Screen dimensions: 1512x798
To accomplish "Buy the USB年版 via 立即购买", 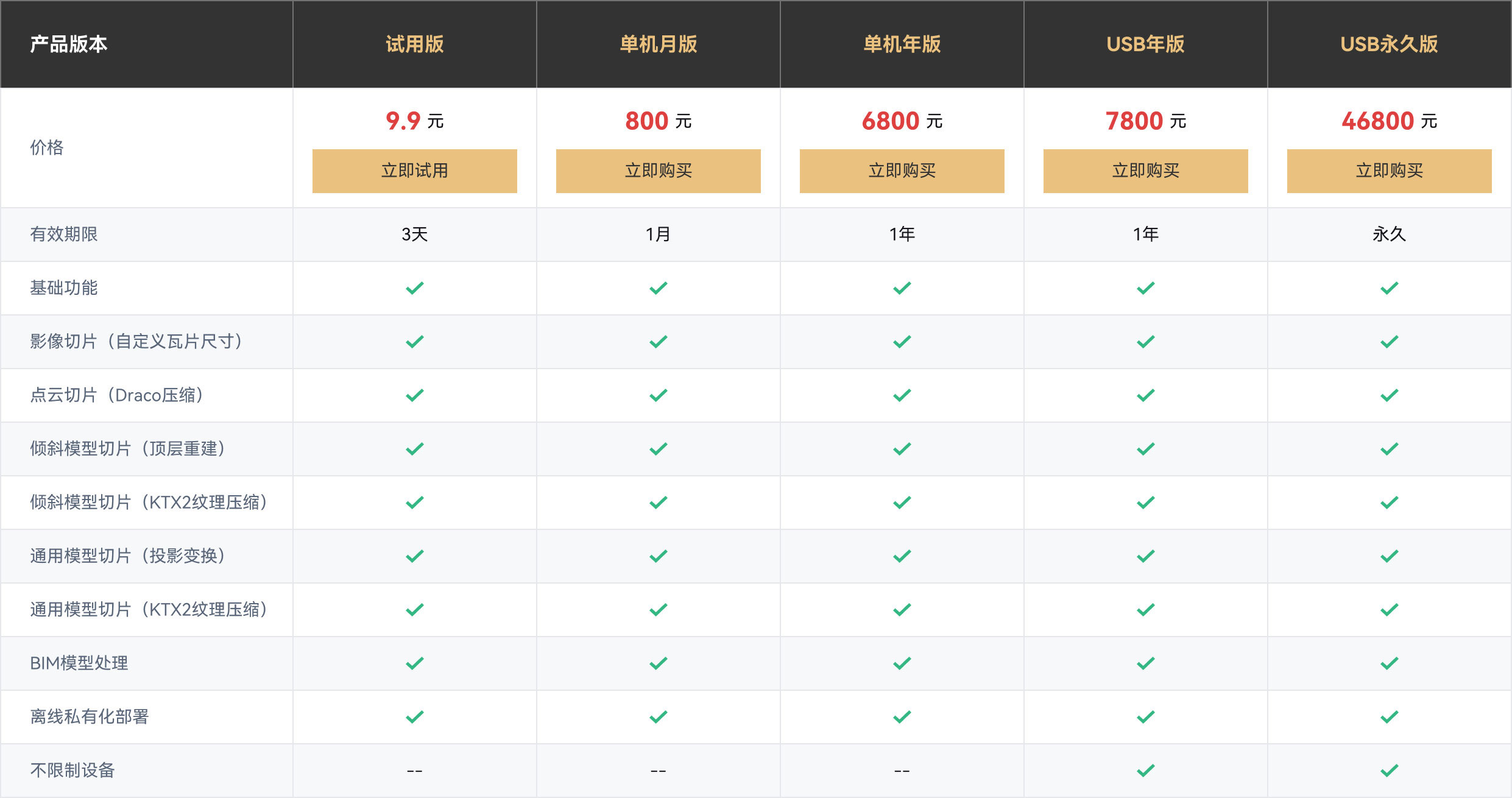I will point(1145,171).
